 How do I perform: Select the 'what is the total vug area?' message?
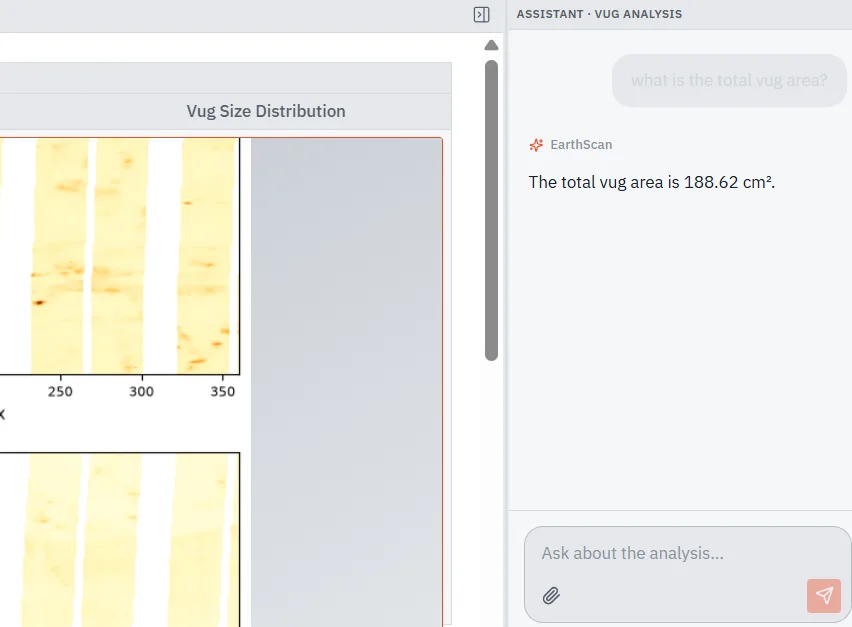point(729,80)
